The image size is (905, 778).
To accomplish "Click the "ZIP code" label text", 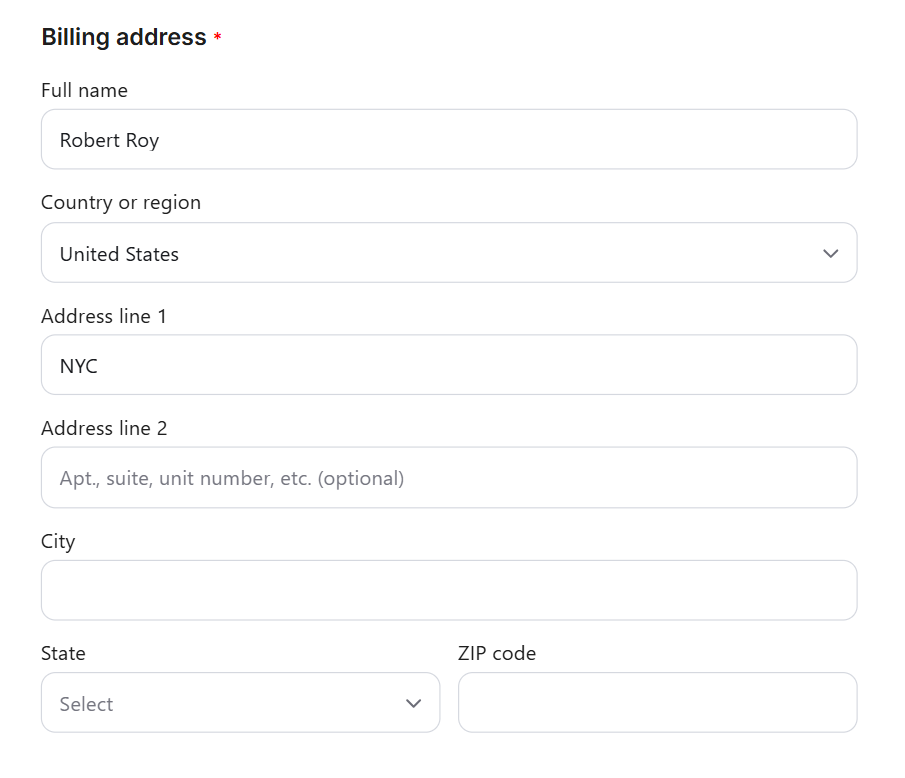I will tap(497, 654).
